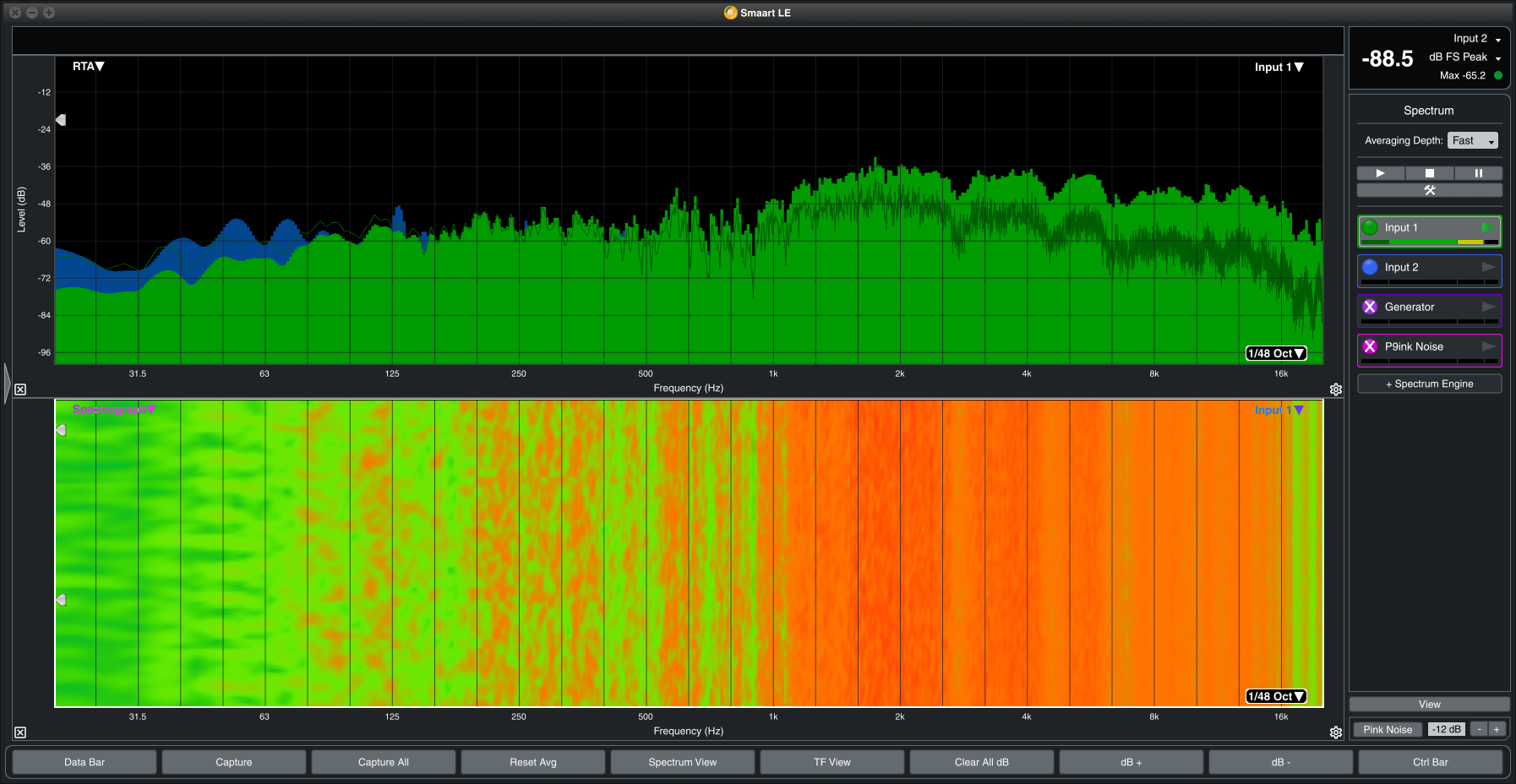Click the Smaart LE title bar icon

click(731, 13)
